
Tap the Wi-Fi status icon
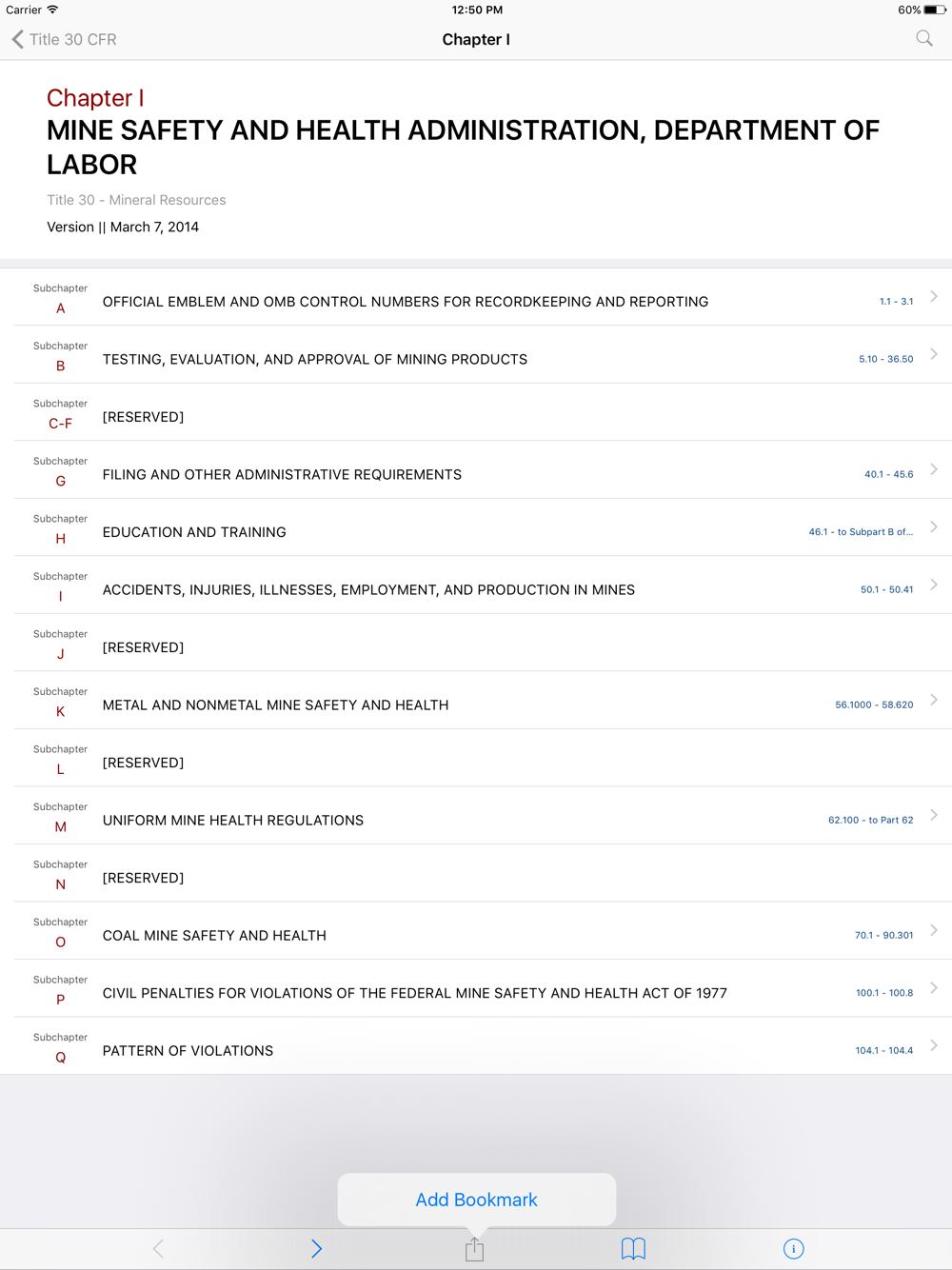tap(52, 10)
